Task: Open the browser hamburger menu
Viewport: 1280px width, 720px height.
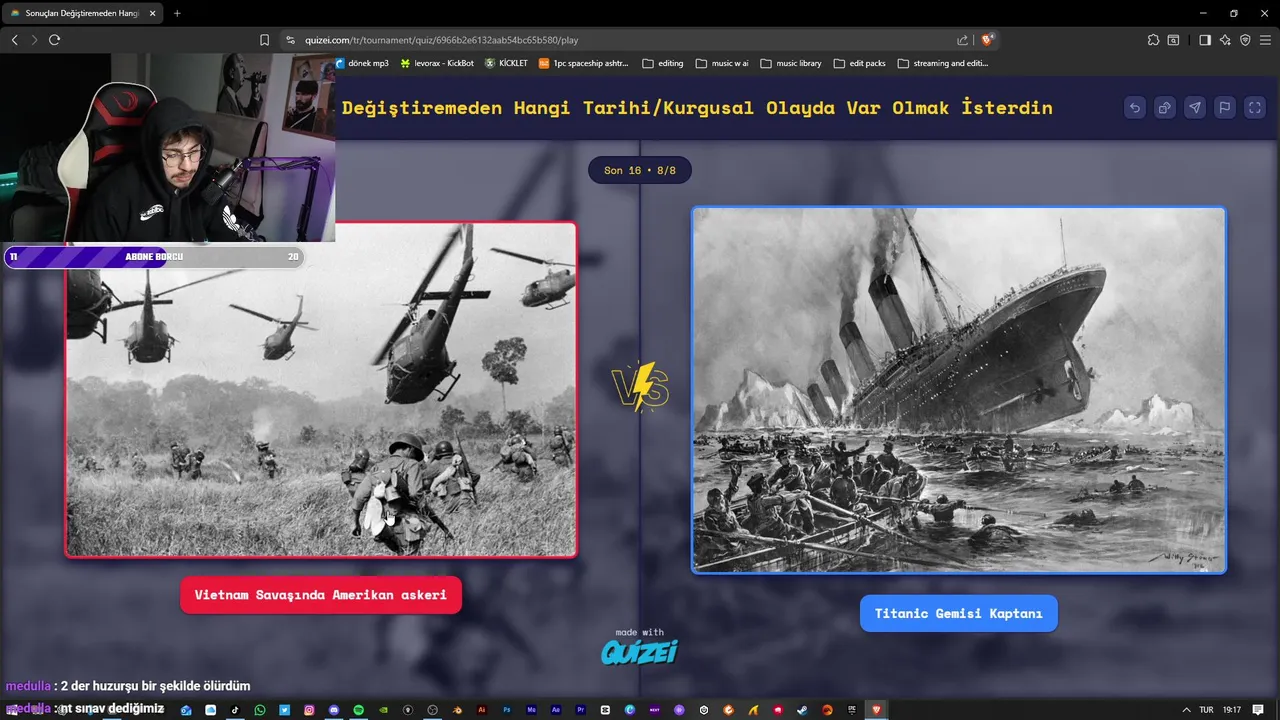Action: (1266, 40)
